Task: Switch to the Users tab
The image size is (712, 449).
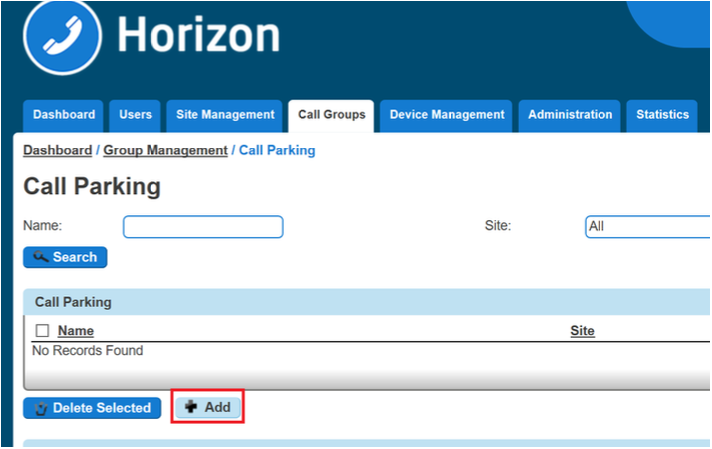Action: tap(135, 115)
